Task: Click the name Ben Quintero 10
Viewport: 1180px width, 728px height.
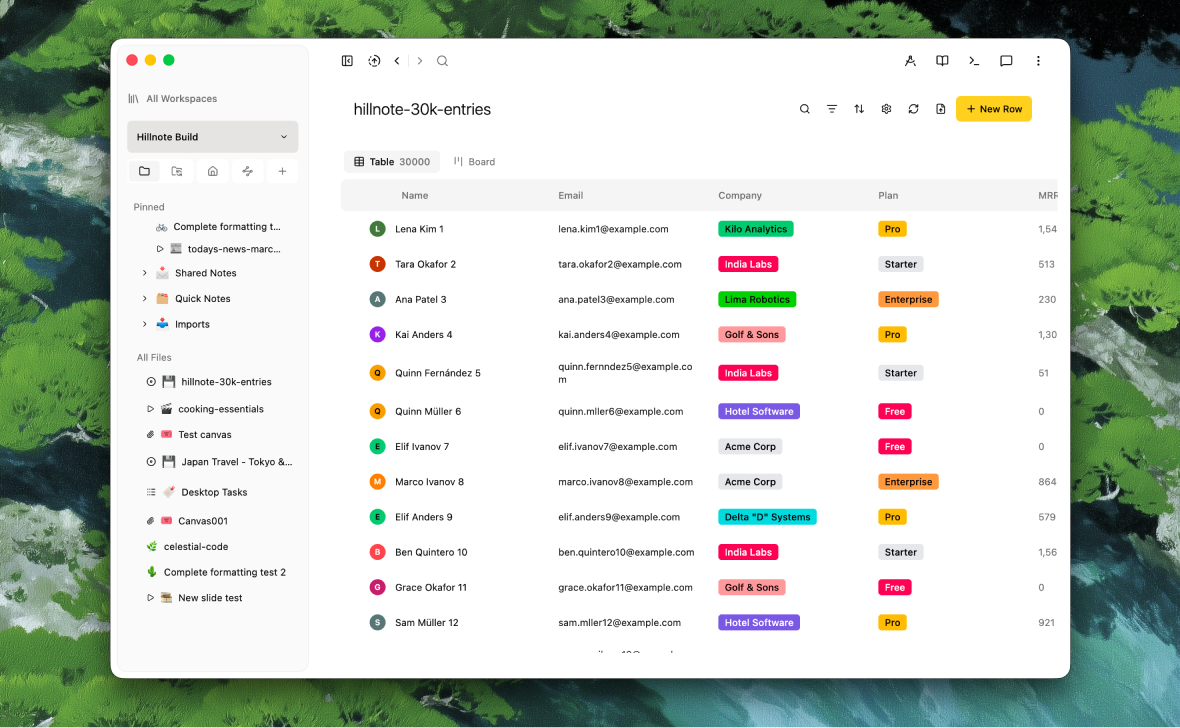Action: click(431, 553)
